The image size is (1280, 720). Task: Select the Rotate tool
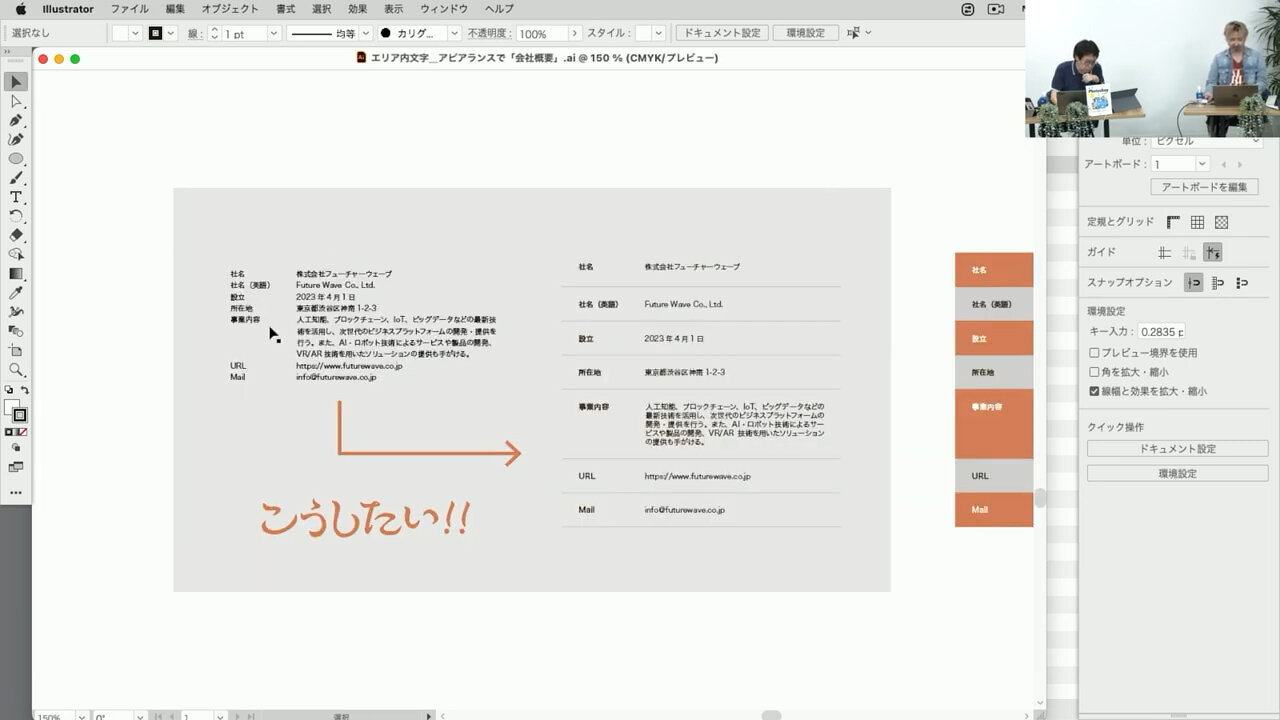tap(16, 216)
